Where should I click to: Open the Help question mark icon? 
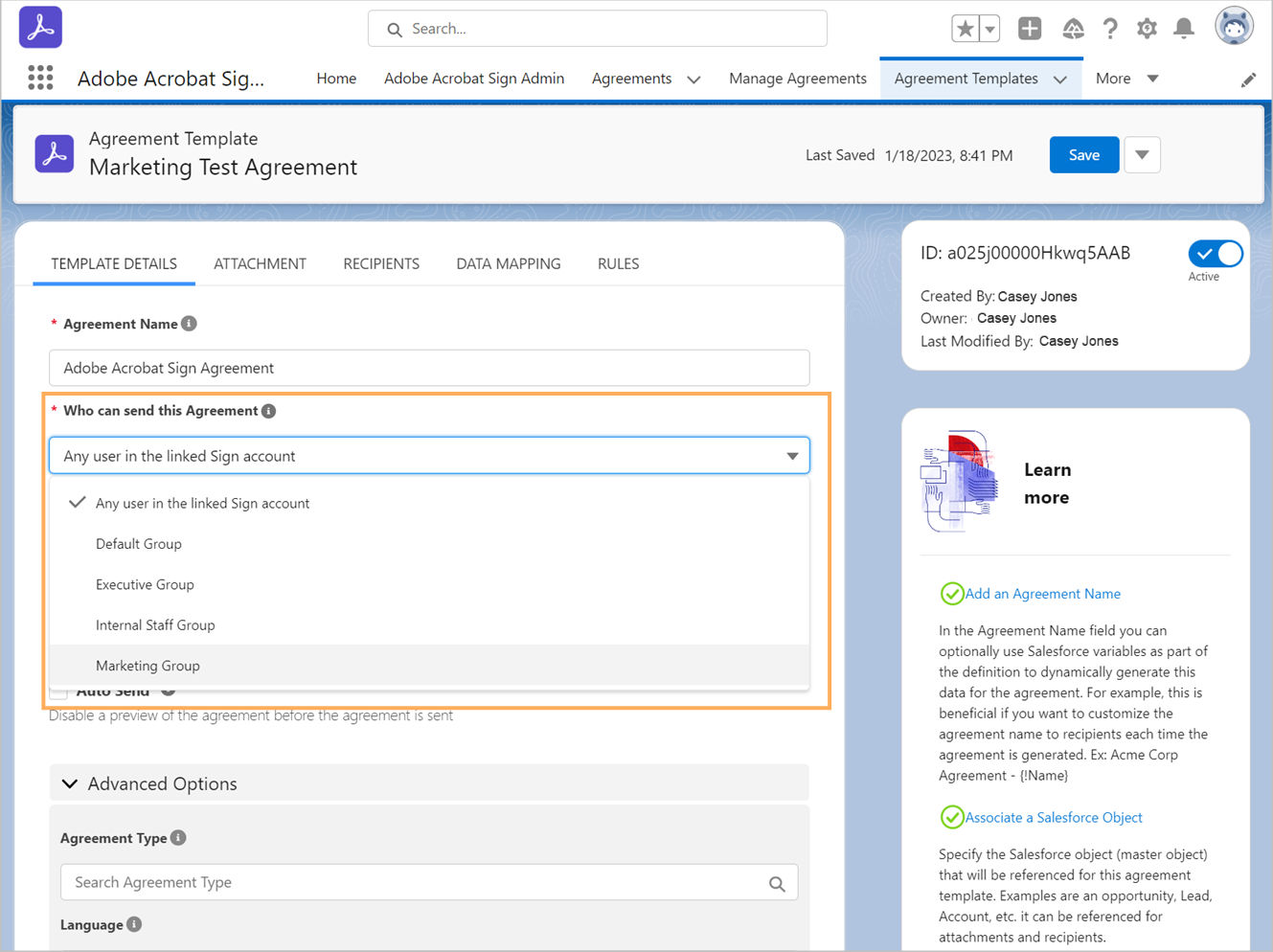[1110, 29]
